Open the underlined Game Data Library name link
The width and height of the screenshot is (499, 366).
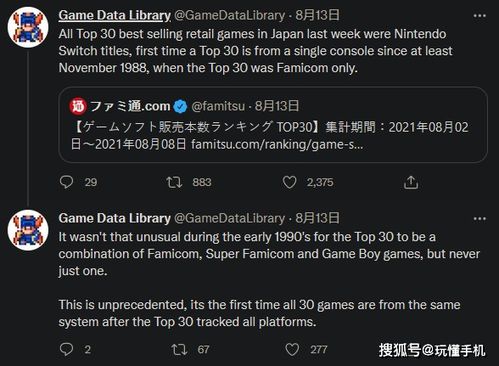click(x=115, y=15)
